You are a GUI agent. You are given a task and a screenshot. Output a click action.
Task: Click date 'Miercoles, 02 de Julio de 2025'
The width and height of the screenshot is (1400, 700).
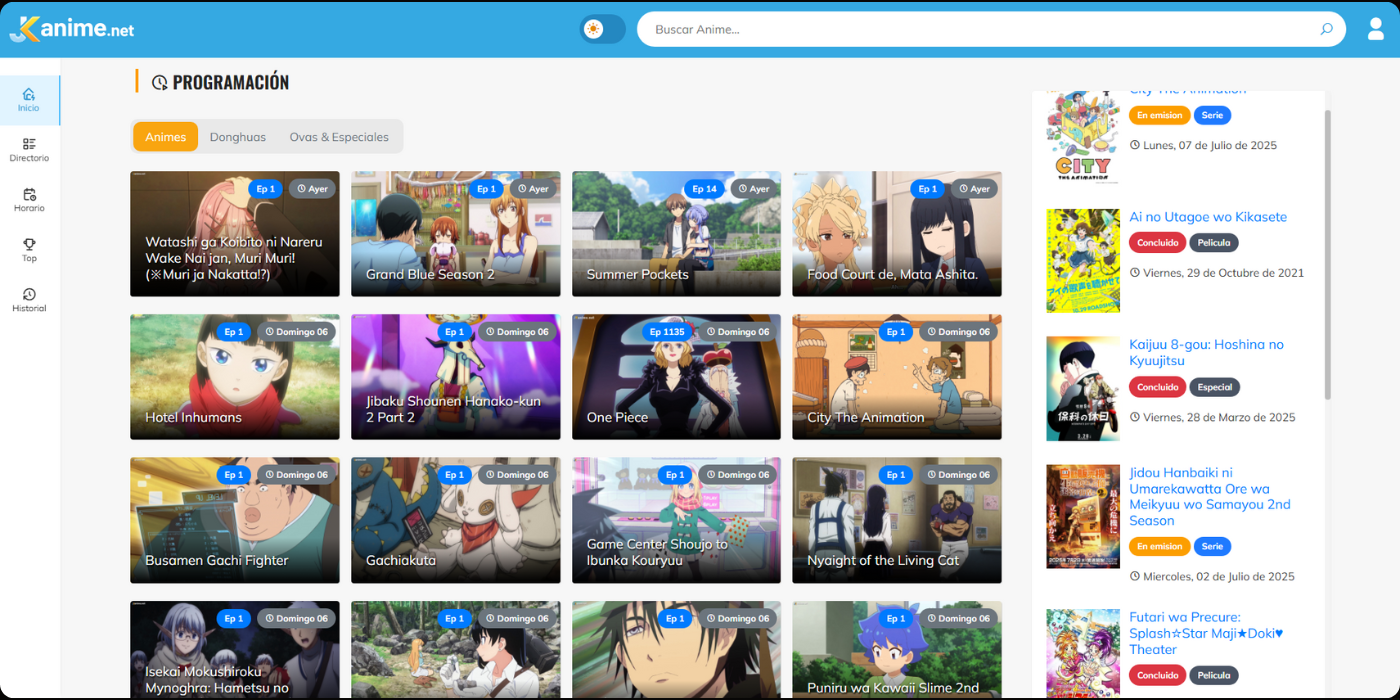(x=1212, y=577)
